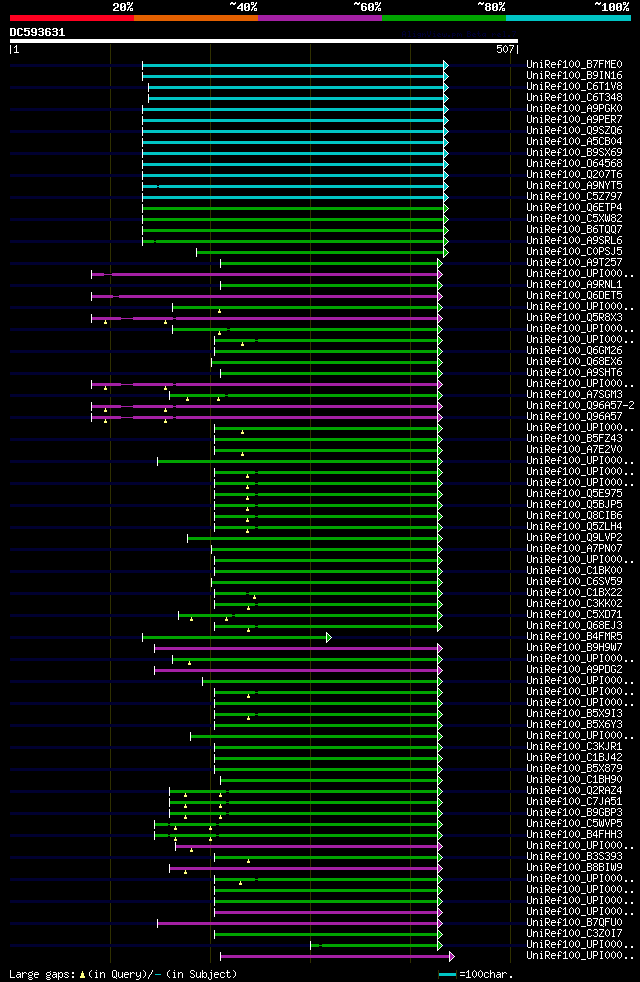Open hit UniRef100_B9IN16

pyautogui.click(x=574, y=76)
